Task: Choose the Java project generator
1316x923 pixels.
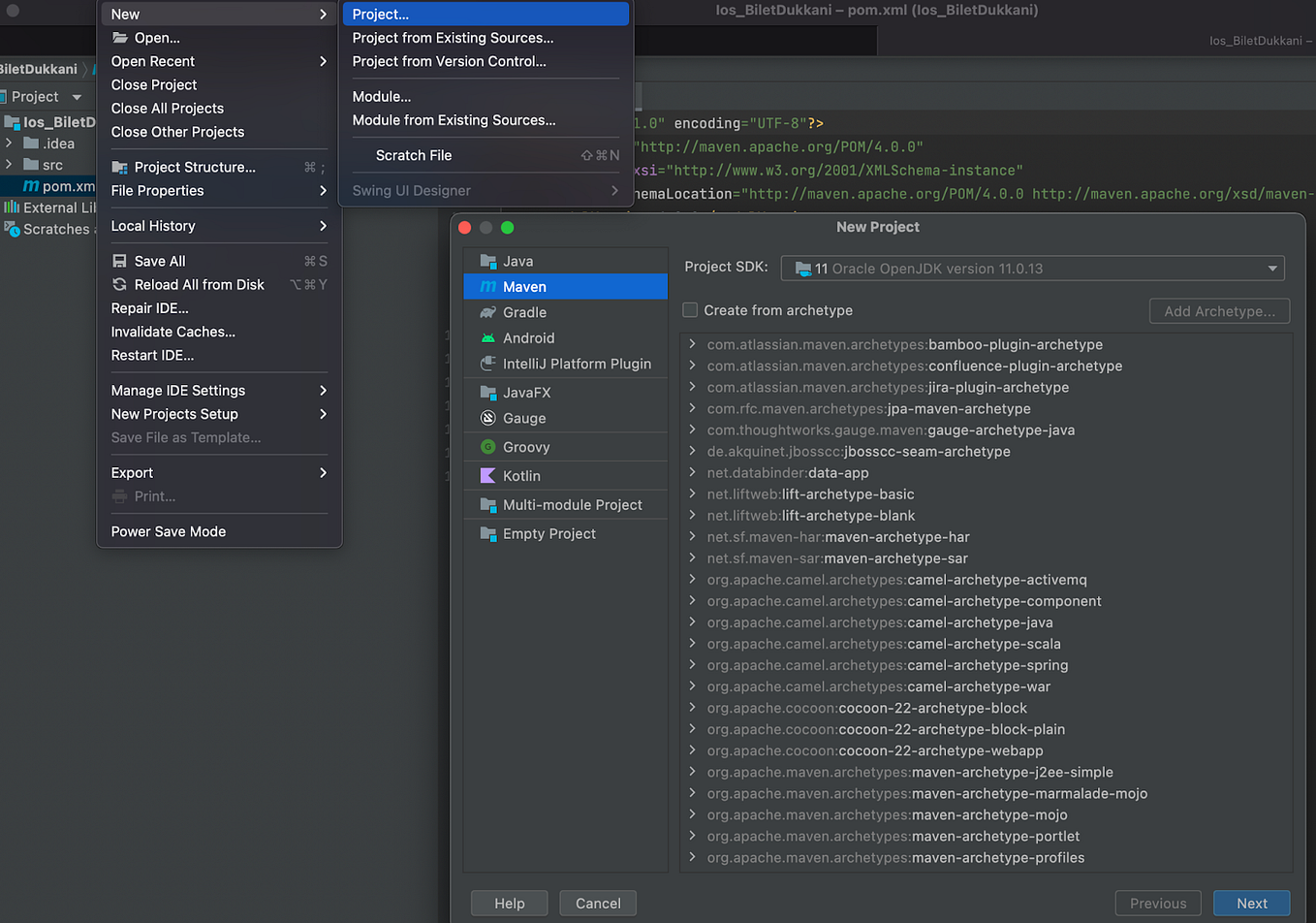Action: coord(518,260)
